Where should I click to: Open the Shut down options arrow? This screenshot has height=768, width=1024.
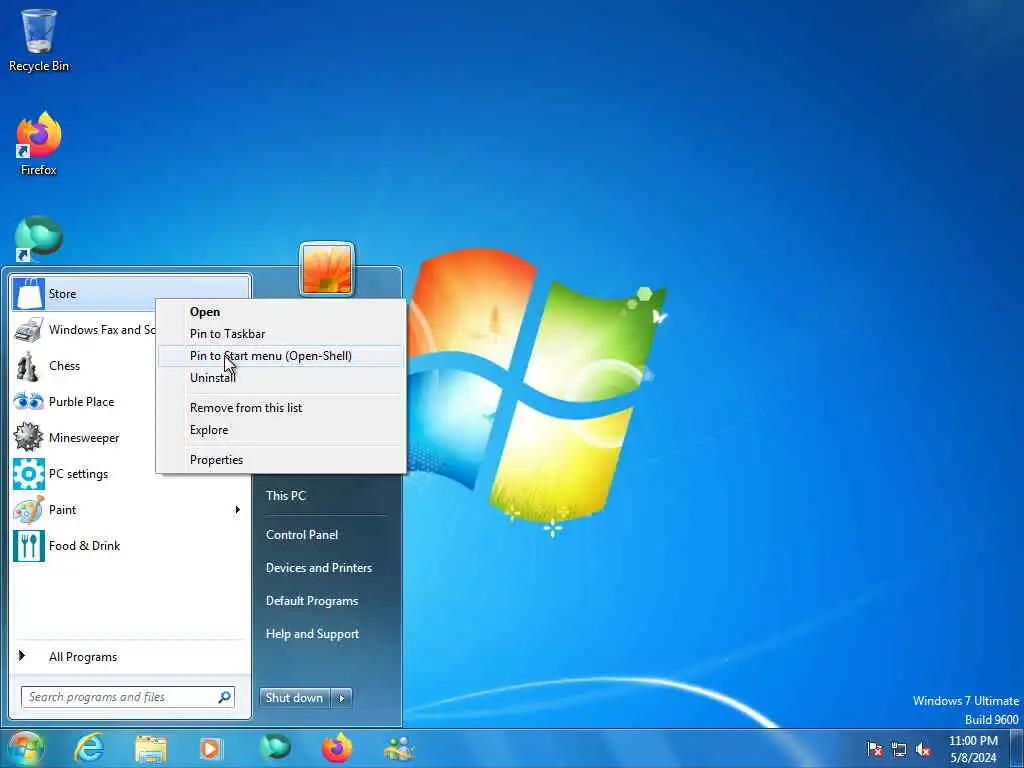coord(342,697)
